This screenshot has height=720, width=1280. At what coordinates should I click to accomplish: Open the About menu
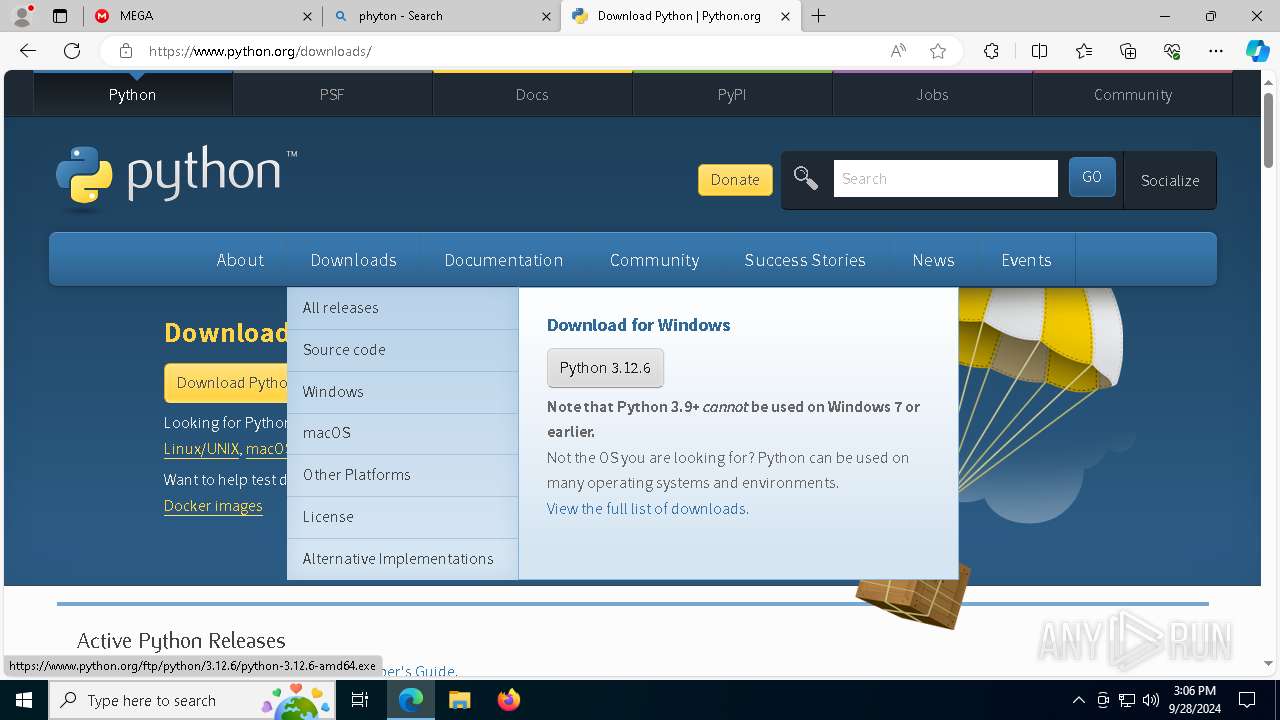click(x=240, y=260)
